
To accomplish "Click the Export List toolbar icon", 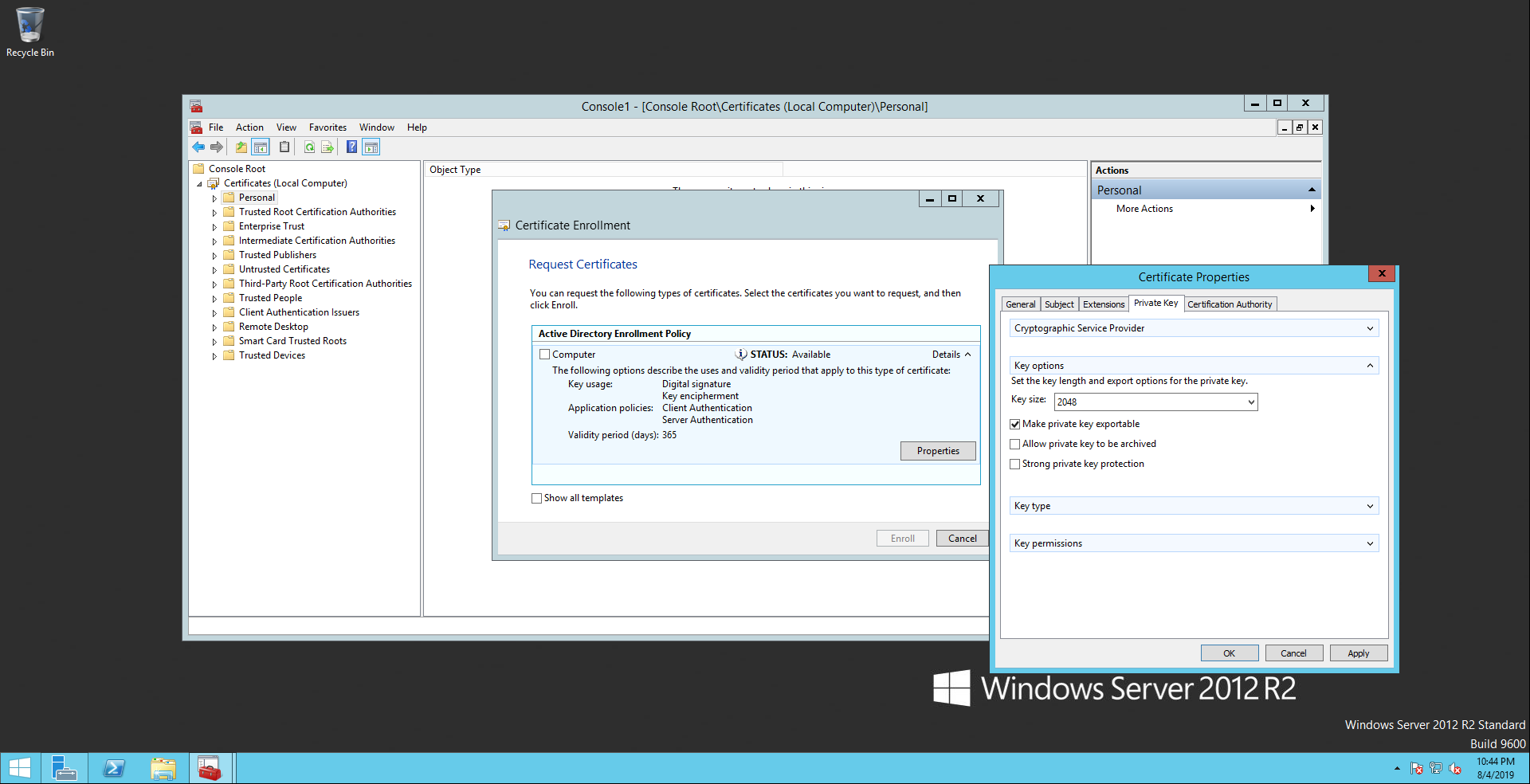I will click(328, 147).
